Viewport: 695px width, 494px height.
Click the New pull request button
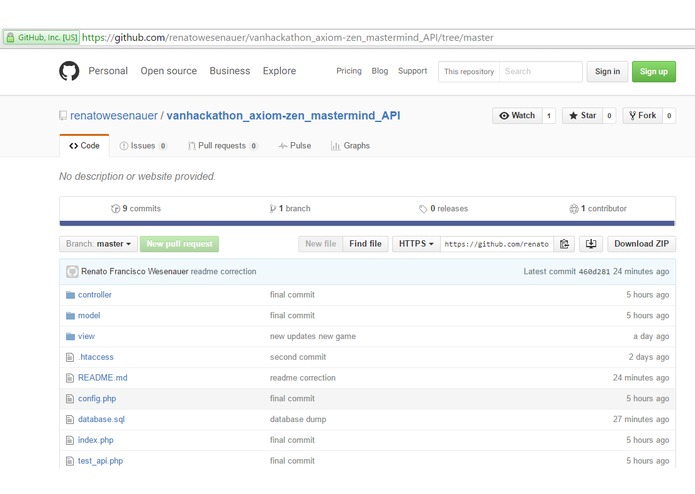tap(180, 244)
